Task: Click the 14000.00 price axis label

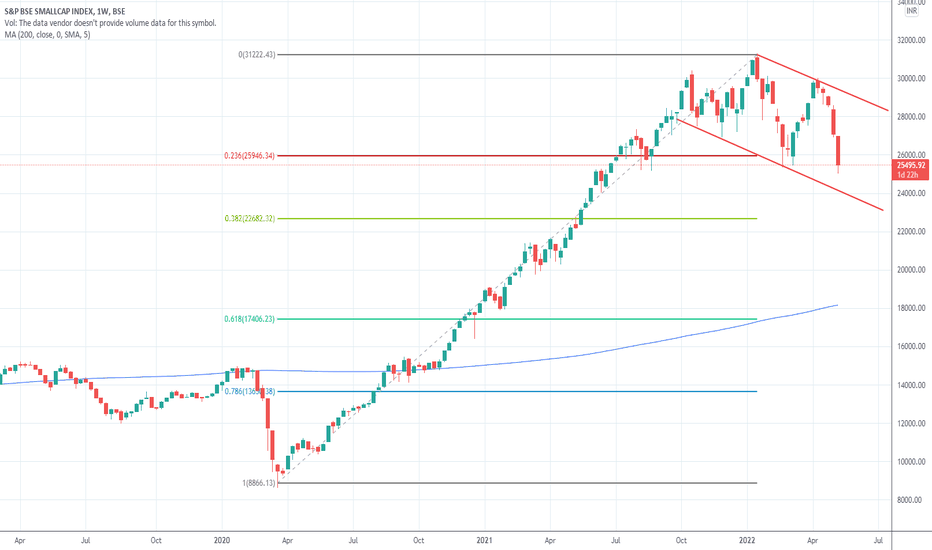Action: tap(911, 385)
